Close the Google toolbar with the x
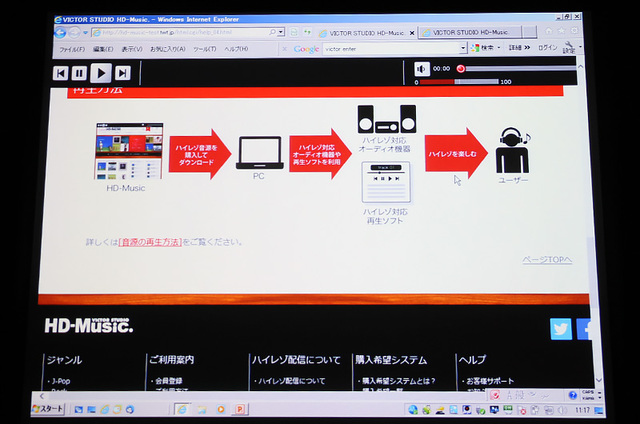 point(284,49)
